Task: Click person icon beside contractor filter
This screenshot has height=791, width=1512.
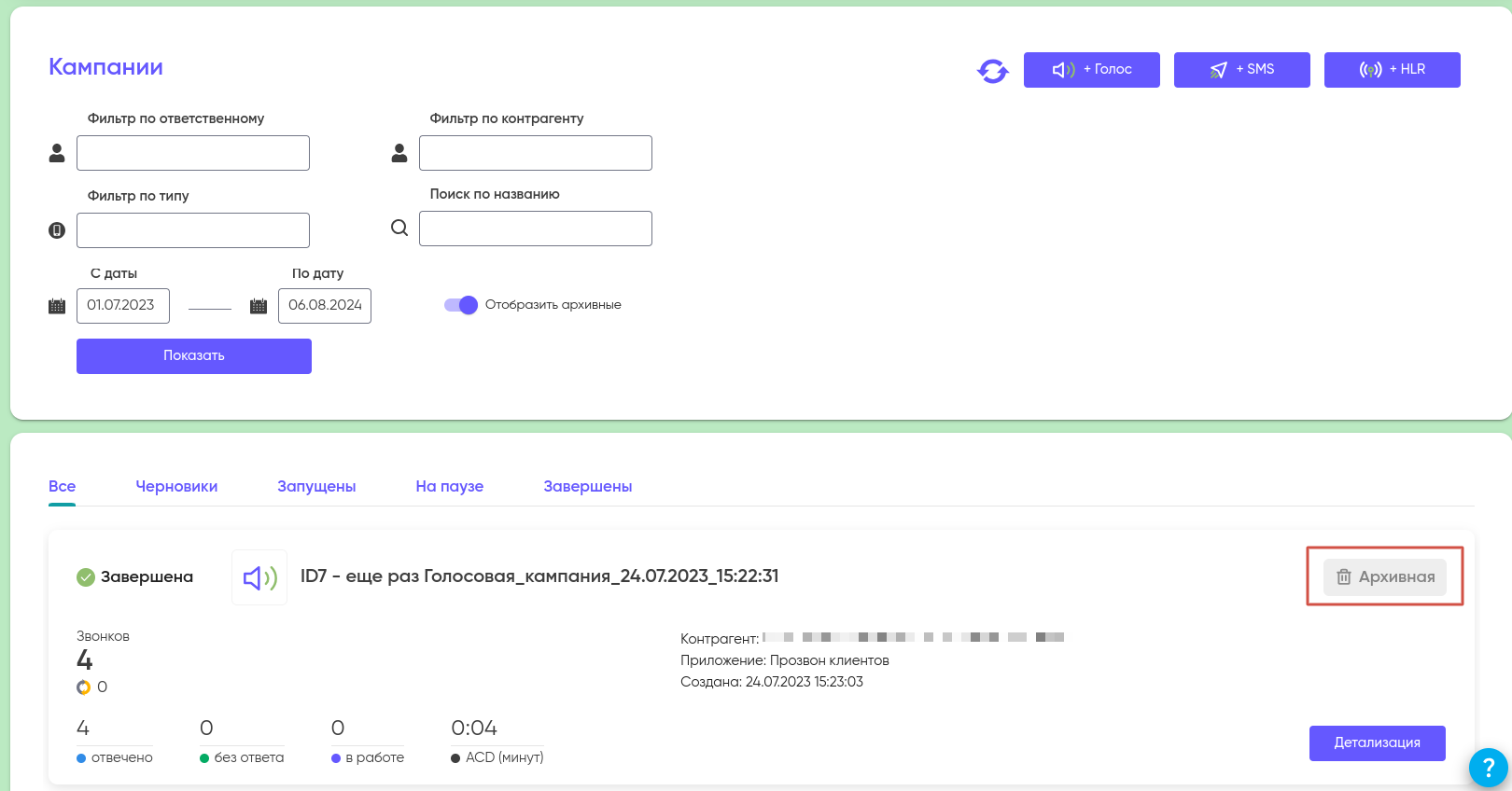Action: click(x=399, y=153)
